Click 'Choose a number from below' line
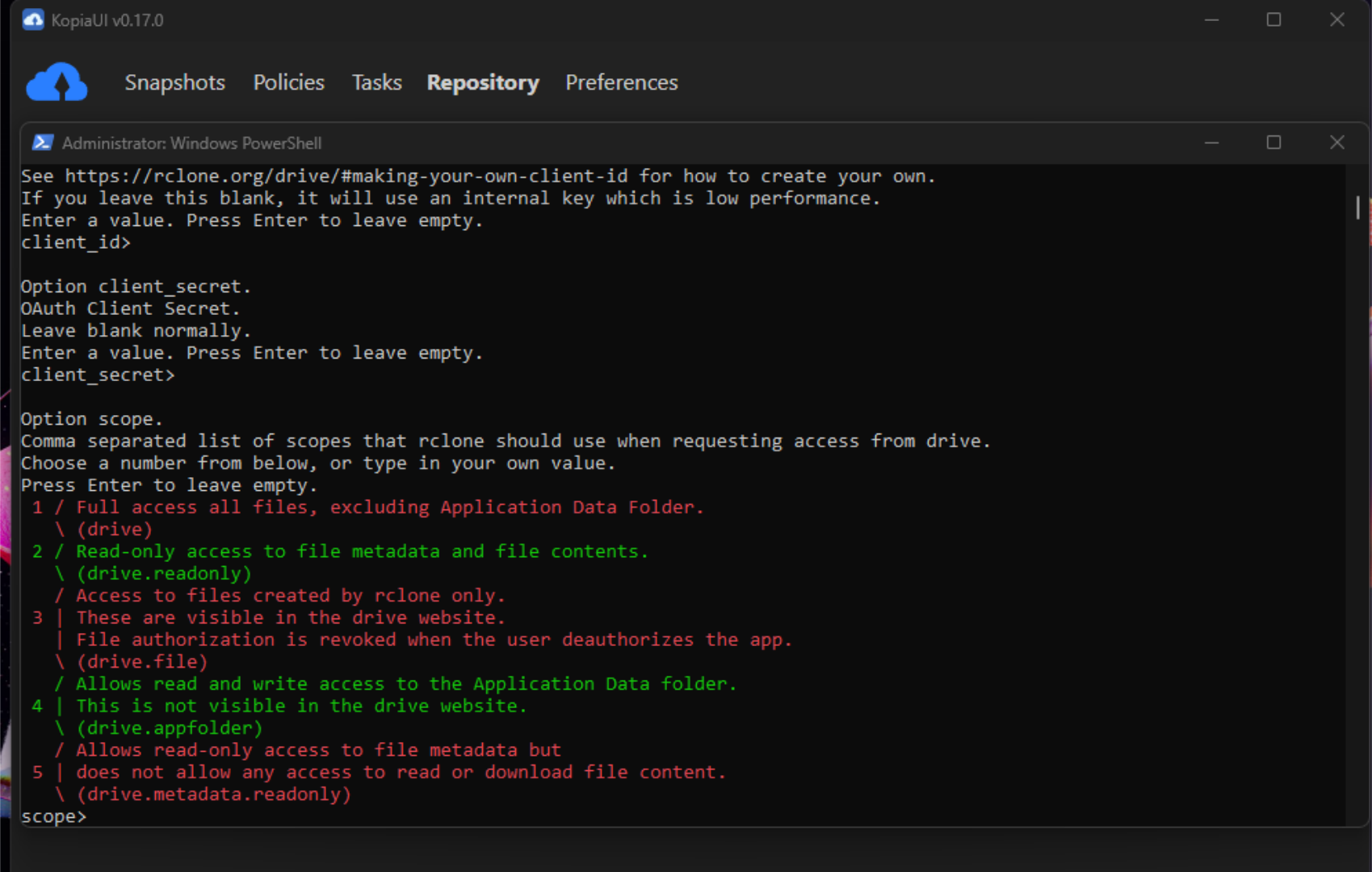 pos(318,463)
